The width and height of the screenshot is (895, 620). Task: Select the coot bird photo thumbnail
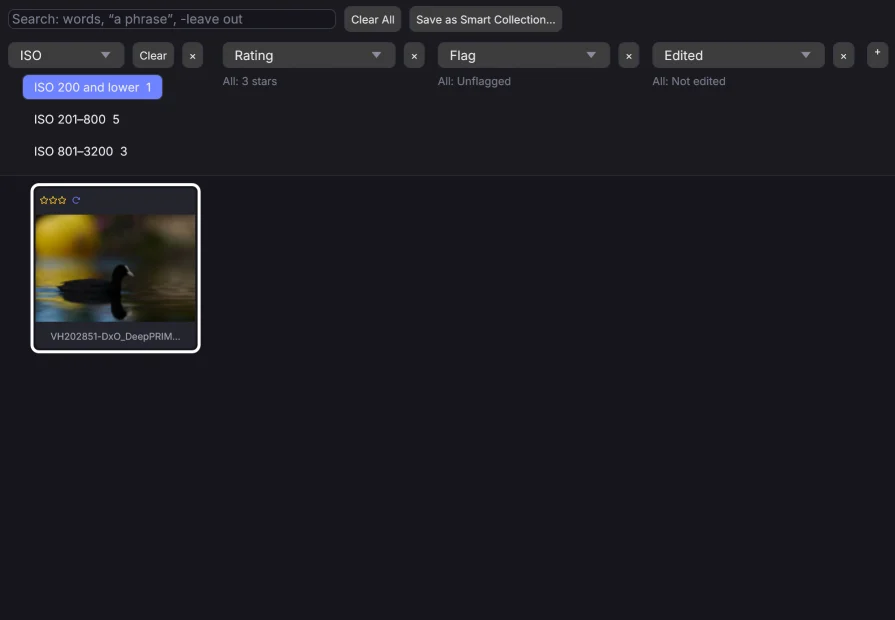[x=115, y=268]
